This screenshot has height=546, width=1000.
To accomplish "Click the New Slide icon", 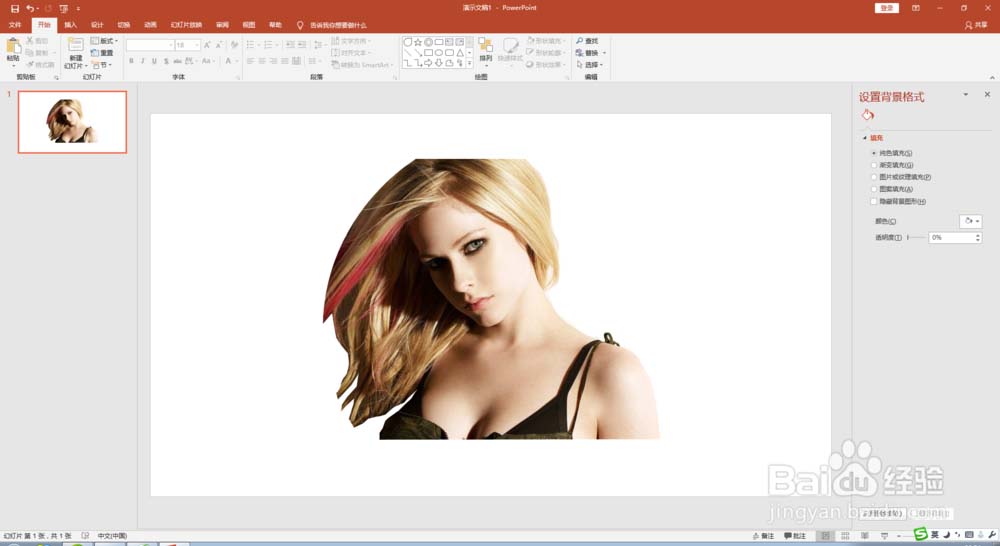I will pyautogui.click(x=76, y=46).
